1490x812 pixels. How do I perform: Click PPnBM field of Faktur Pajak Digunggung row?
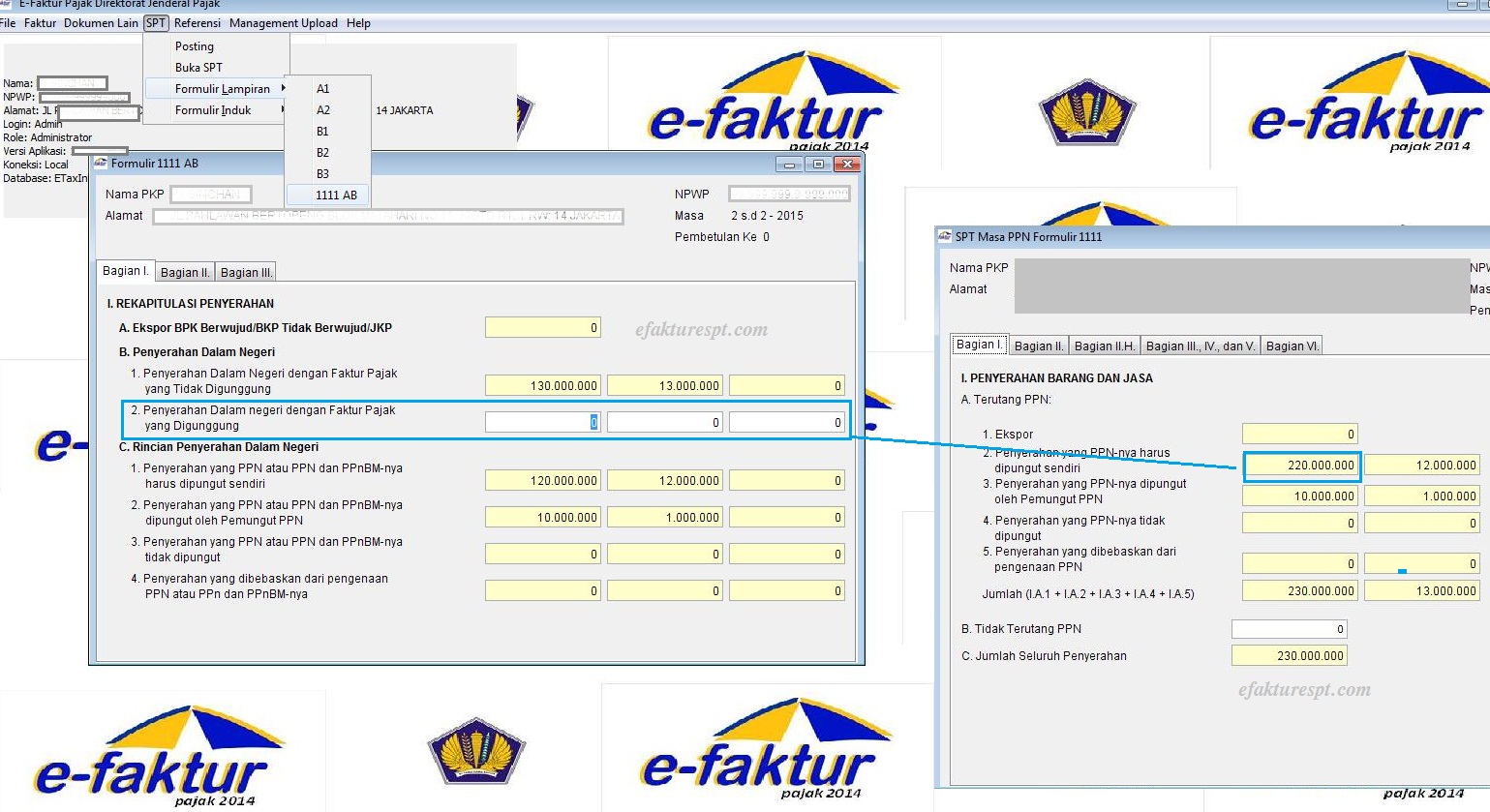click(787, 423)
